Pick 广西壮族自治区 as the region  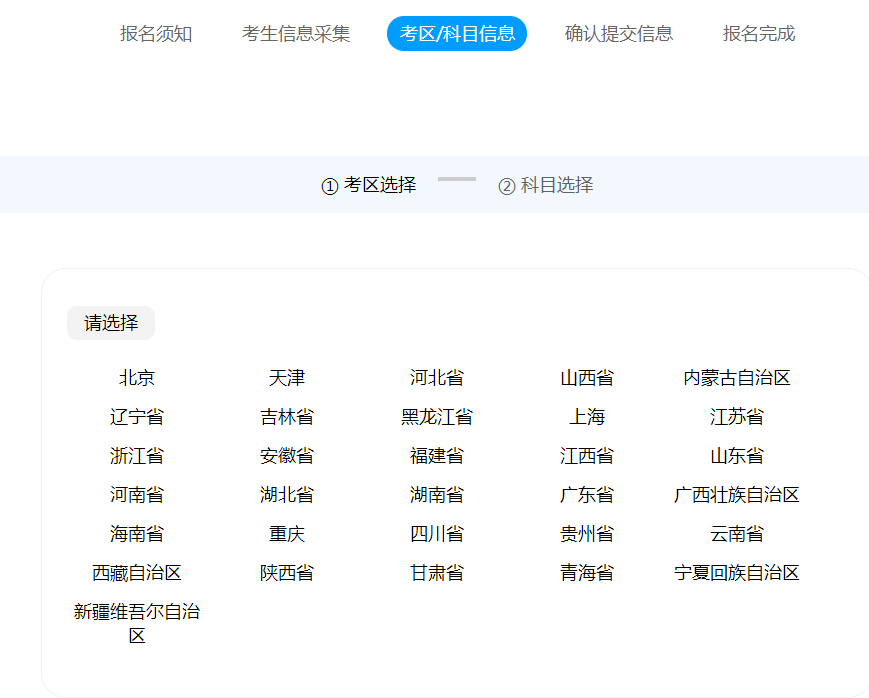coord(737,494)
